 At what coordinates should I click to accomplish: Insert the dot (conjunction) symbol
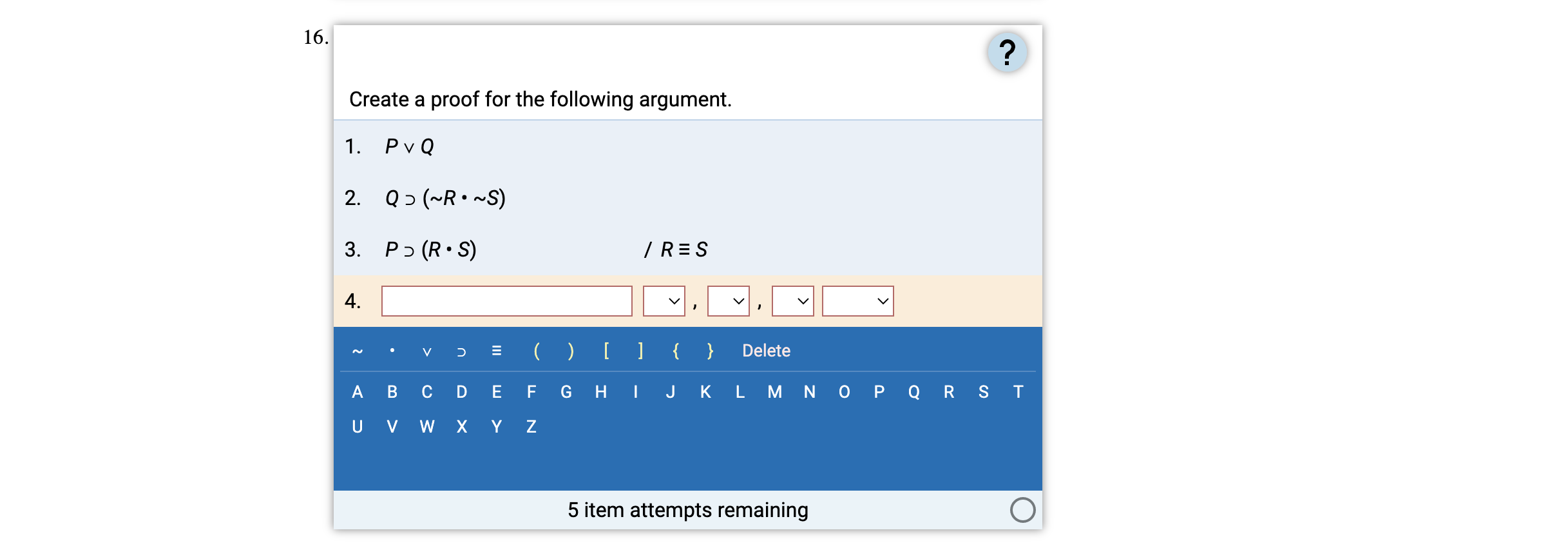pos(393,351)
